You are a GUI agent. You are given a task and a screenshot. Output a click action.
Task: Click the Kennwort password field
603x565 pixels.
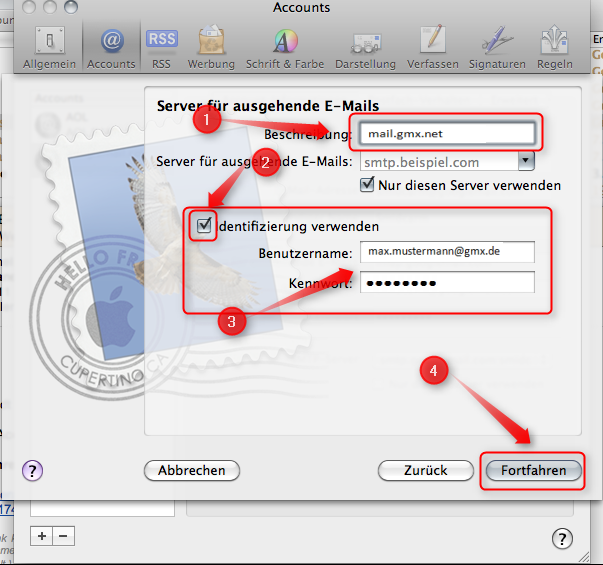(447, 282)
